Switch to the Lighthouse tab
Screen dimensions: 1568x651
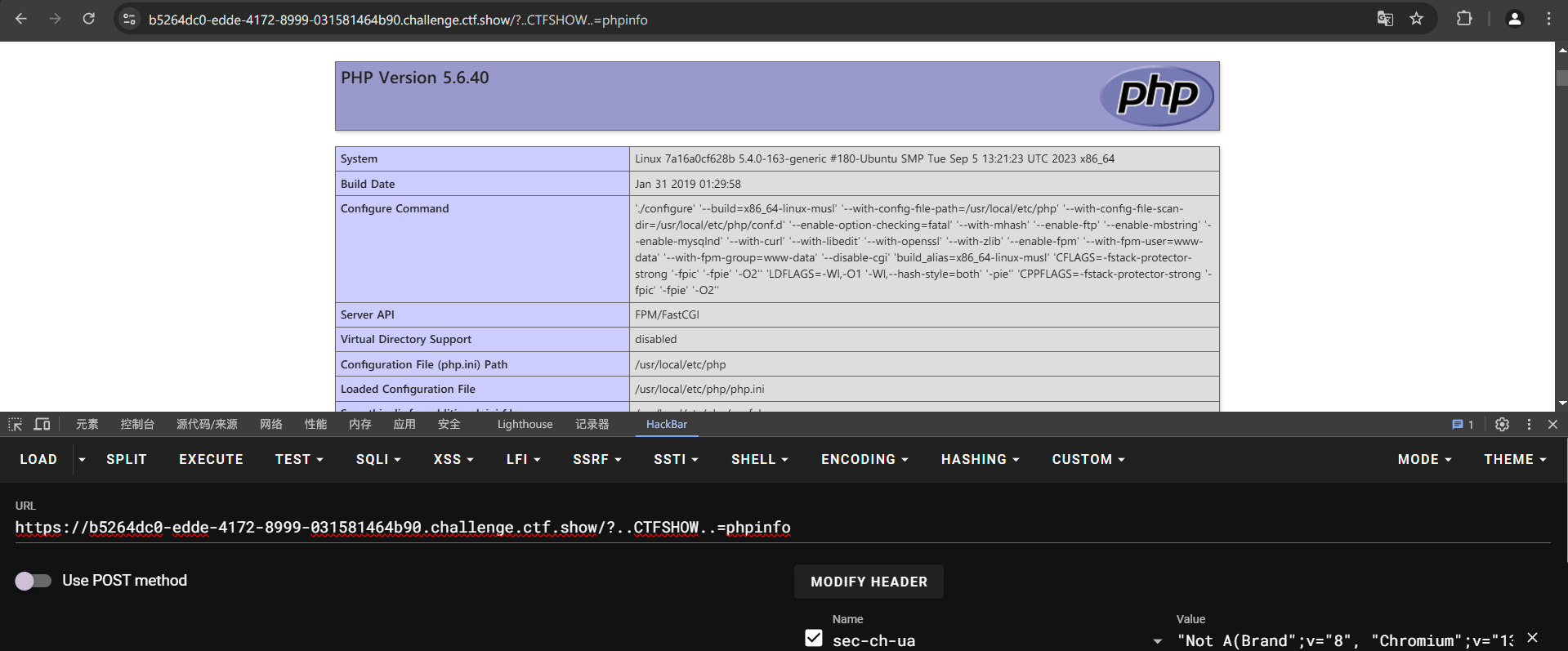(525, 425)
